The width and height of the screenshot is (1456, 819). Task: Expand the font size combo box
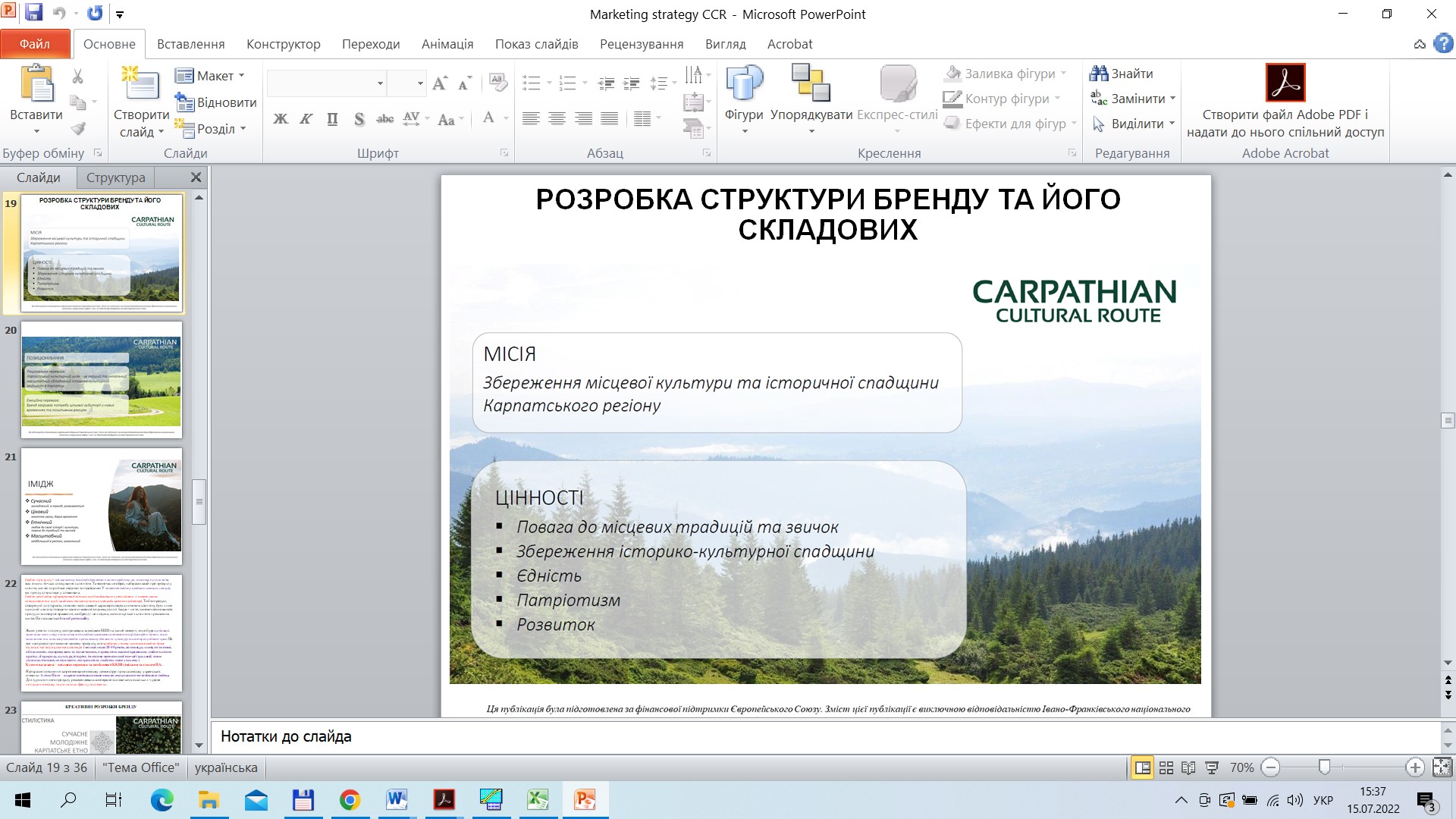(420, 83)
